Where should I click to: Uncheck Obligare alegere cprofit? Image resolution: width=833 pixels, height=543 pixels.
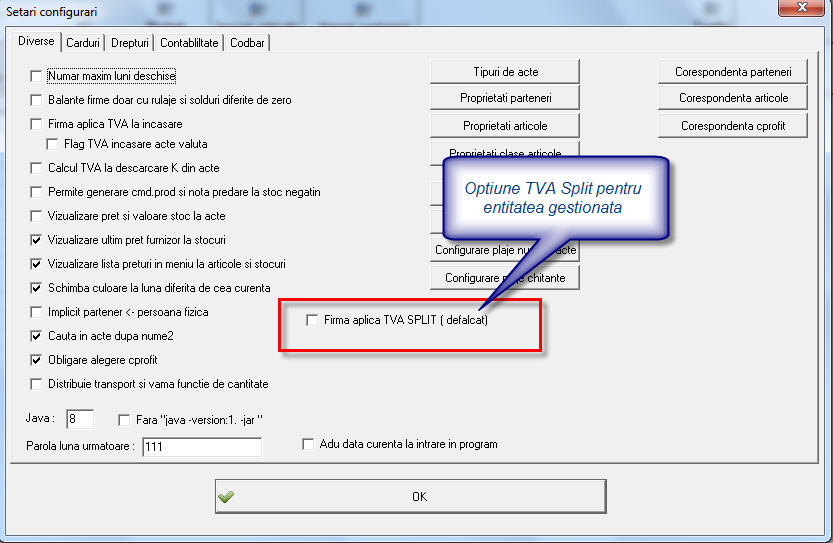point(36,360)
